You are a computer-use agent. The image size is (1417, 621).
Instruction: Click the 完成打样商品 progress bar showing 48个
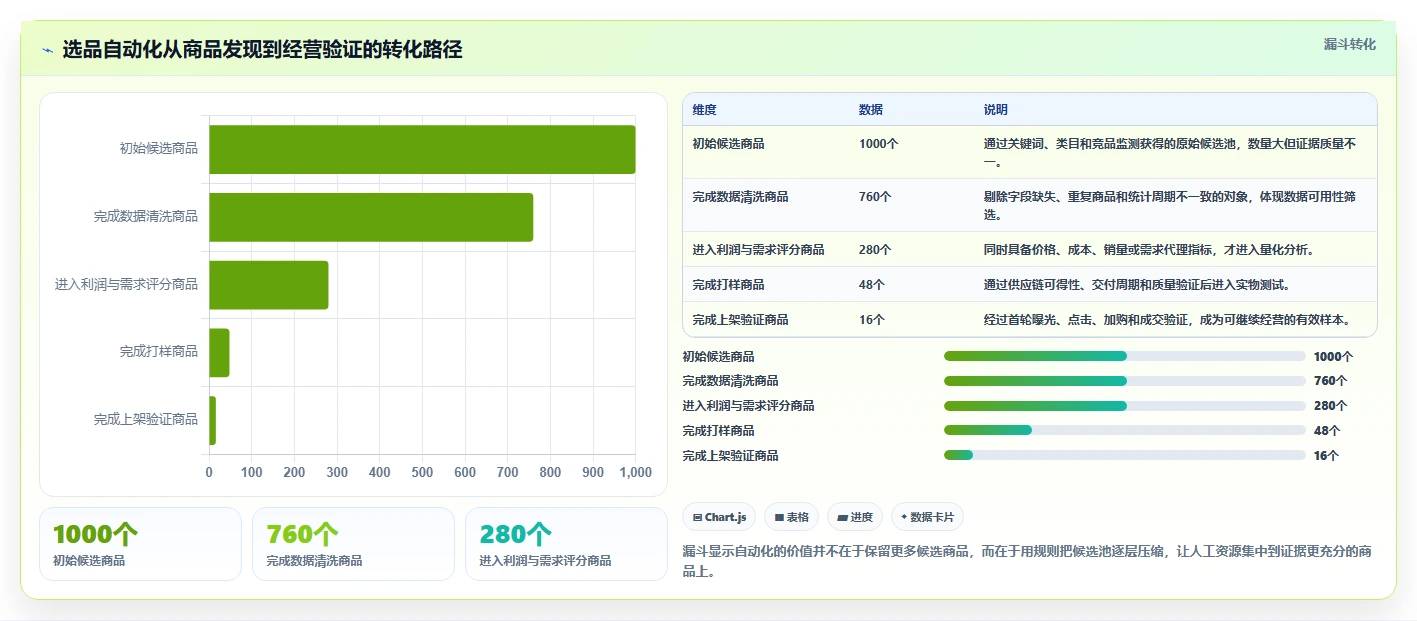coord(1125,431)
